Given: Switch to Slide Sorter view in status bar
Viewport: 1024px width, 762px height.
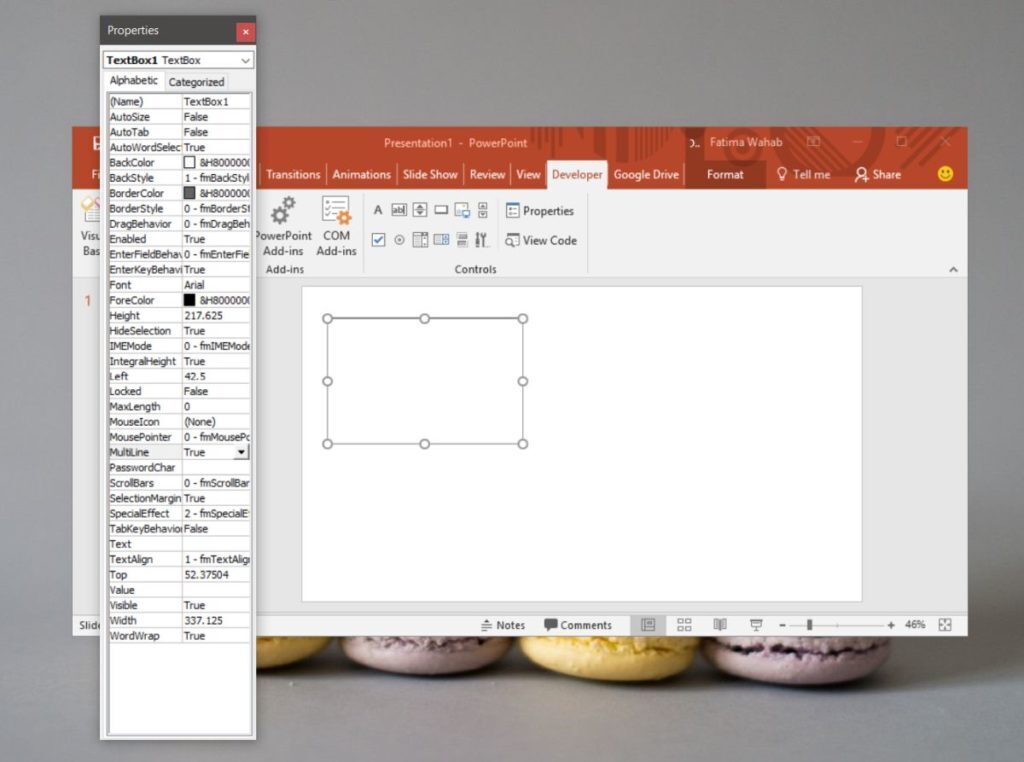Looking at the screenshot, I should 684,624.
